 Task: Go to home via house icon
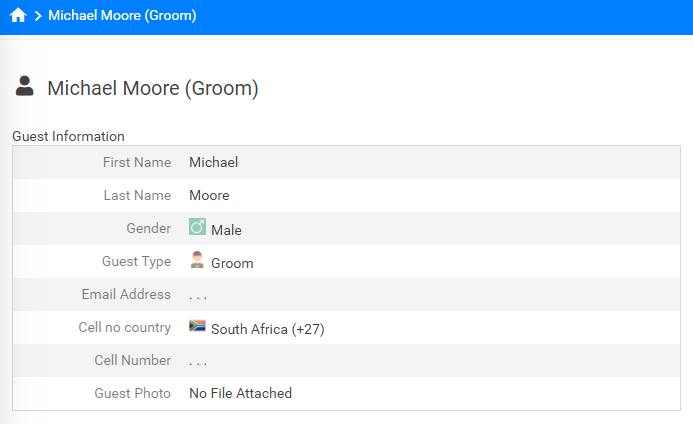[18, 15]
